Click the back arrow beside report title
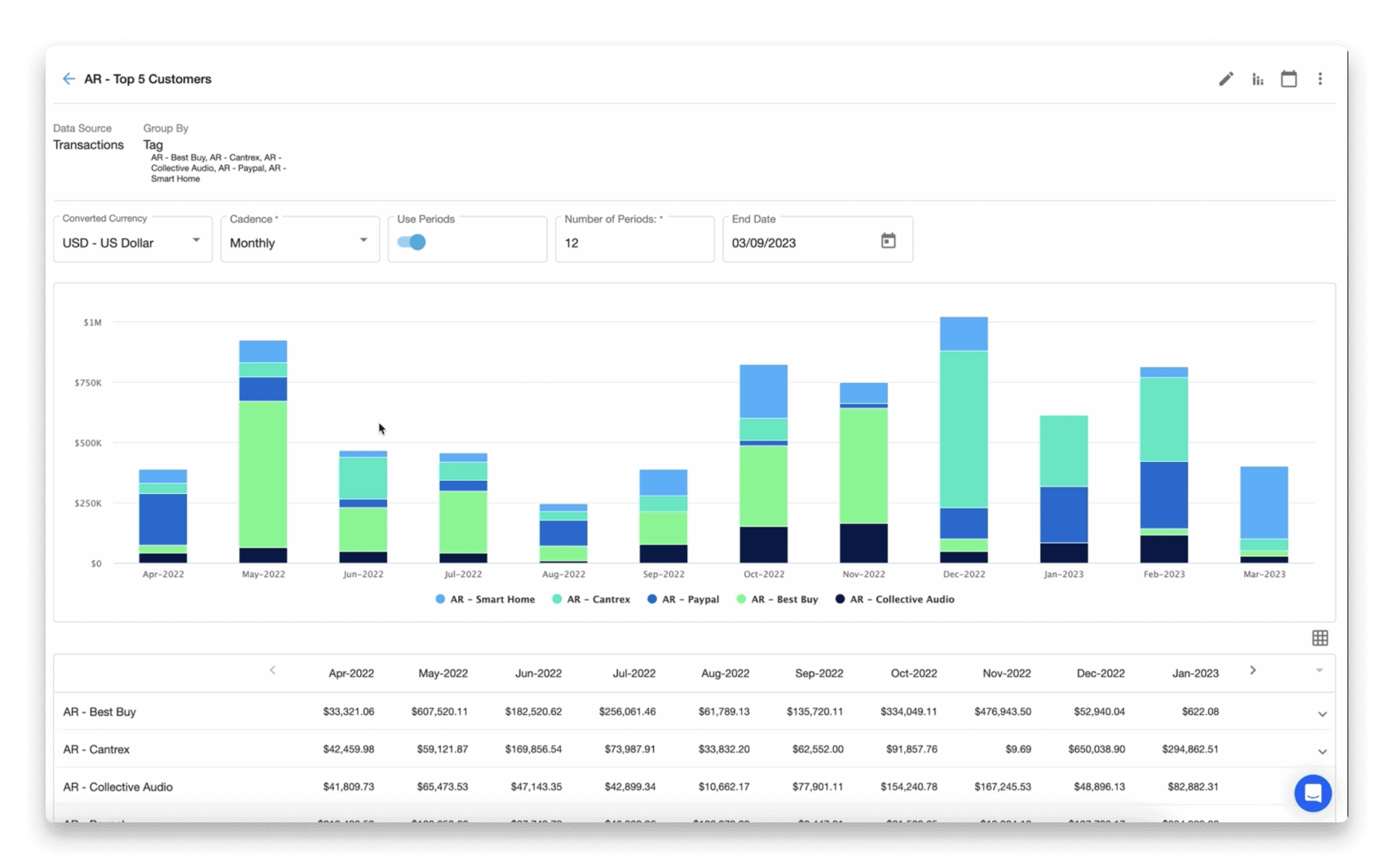 [x=68, y=79]
